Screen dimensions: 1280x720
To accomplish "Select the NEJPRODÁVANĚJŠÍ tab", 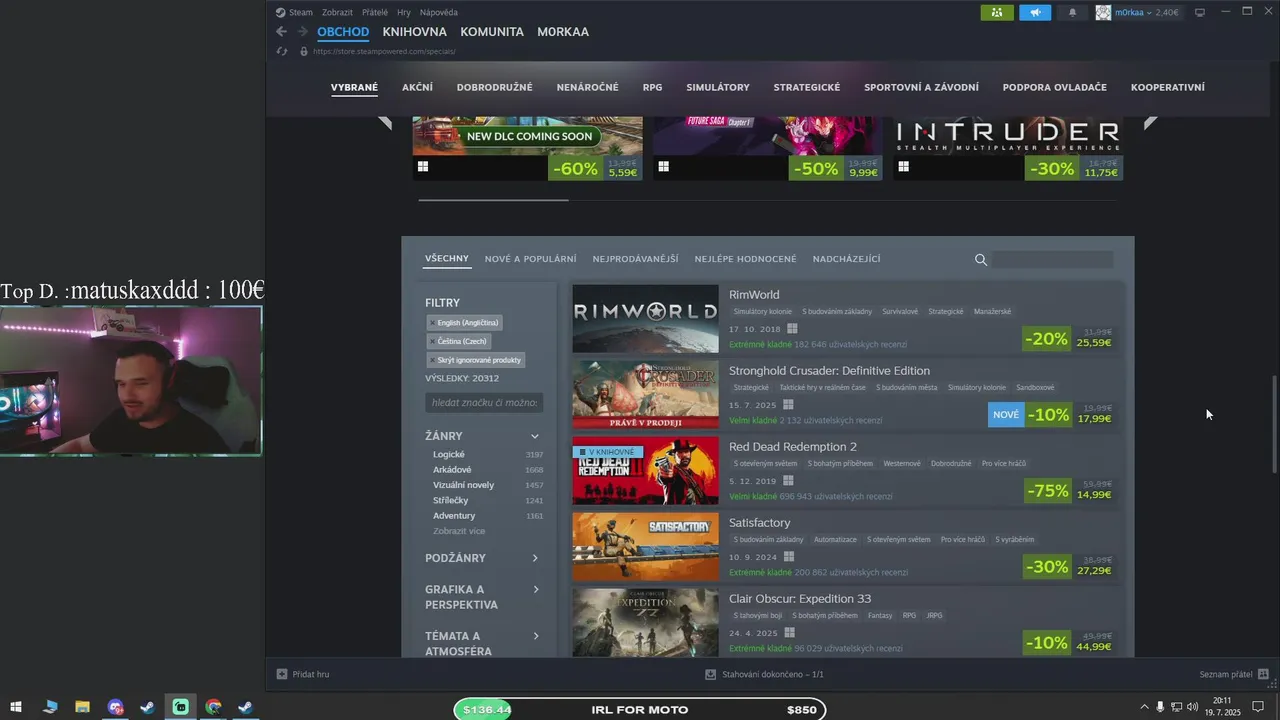I will 635,259.
